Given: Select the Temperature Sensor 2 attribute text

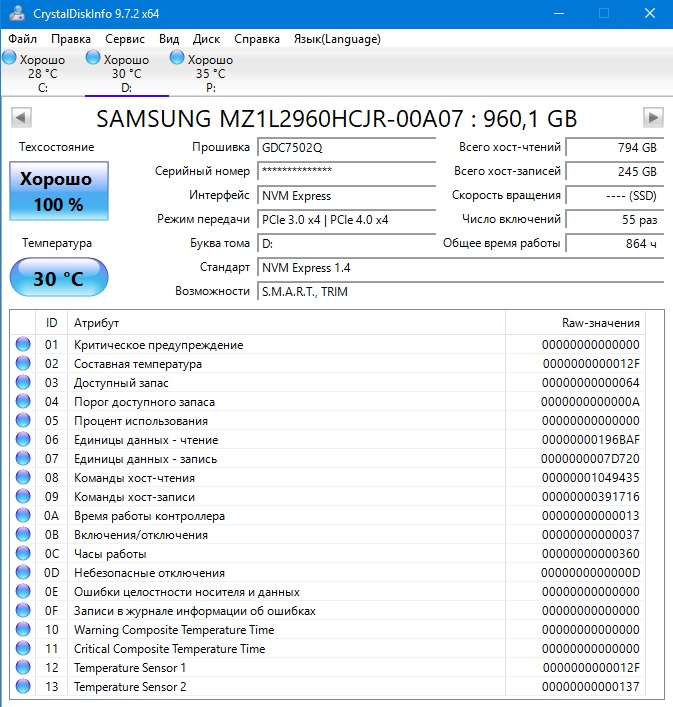Looking at the screenshot, I should [x=130, y=687].
